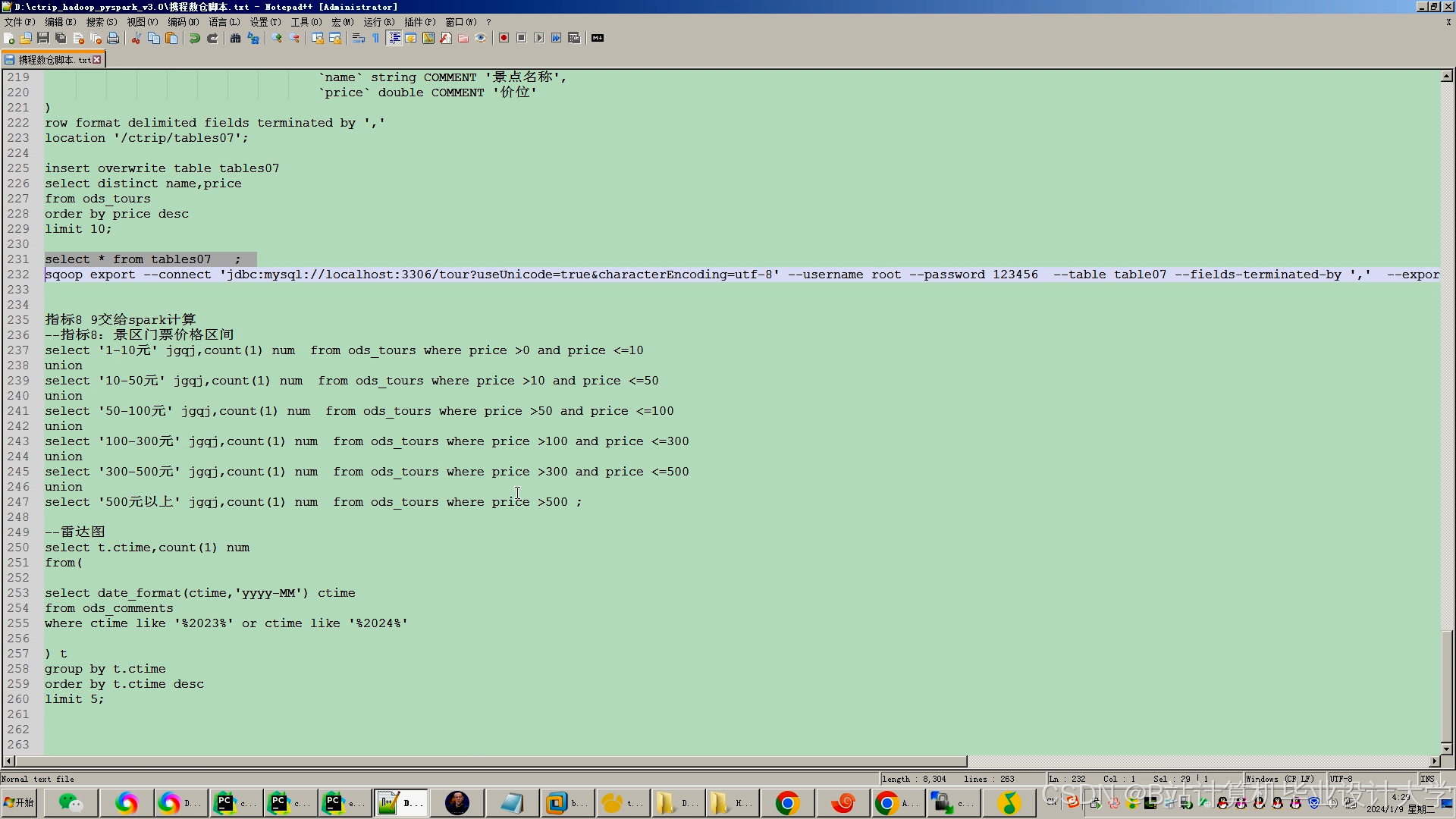
Task: Click the Cut scissors icon
Action: coord(136,38)
